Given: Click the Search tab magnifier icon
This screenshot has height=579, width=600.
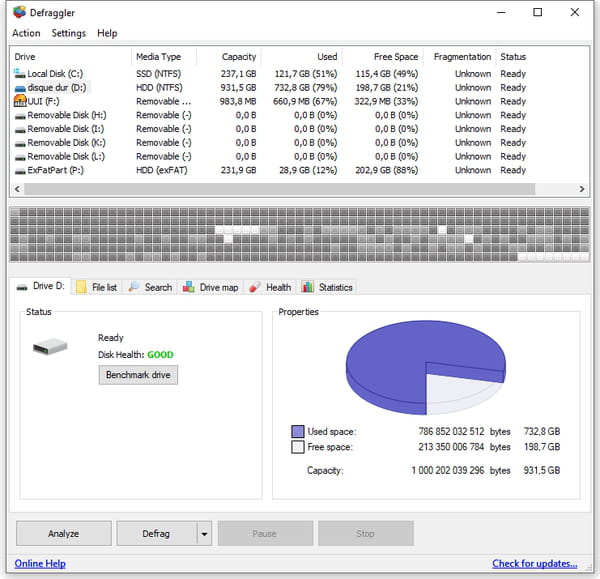Looking at the screenshot, I should pyautogui.click(x=134, y=287).
